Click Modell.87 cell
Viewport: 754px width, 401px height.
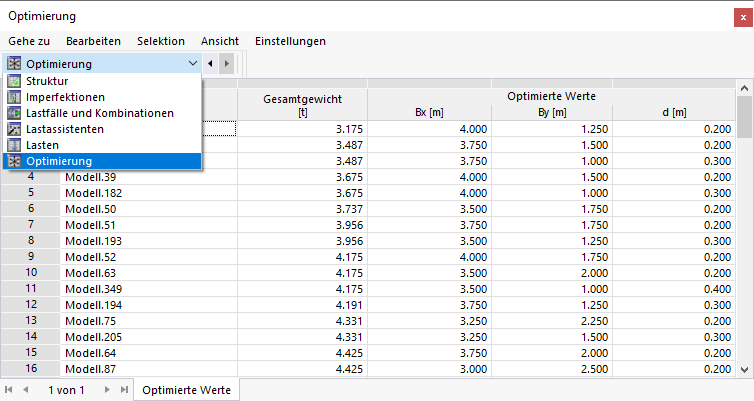(x=149, y=369)
